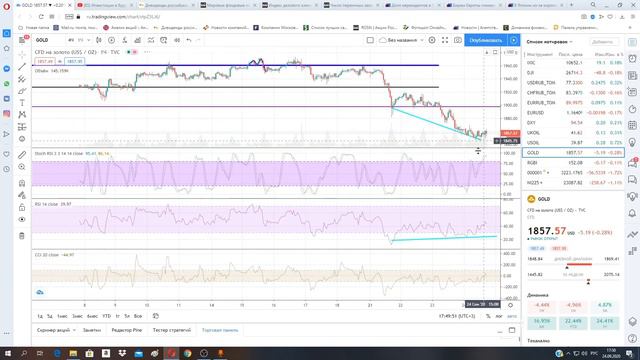
Task: Open the Заметки notes tab
Action: coord(92,330)
